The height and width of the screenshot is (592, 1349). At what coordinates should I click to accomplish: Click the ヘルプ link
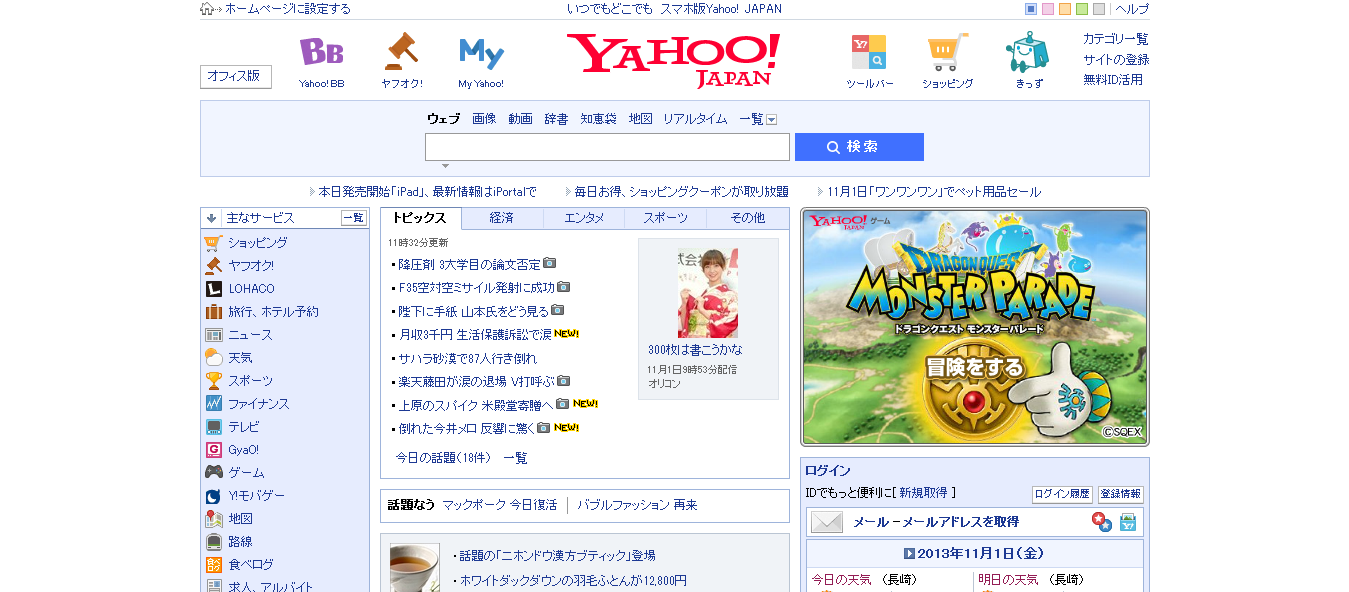click(1132, 9)
